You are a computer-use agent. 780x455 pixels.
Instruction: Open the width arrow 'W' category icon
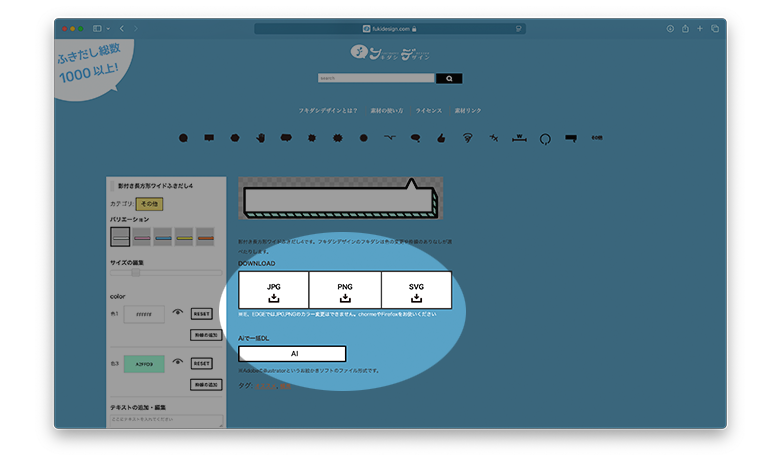[x=519, y=138]
